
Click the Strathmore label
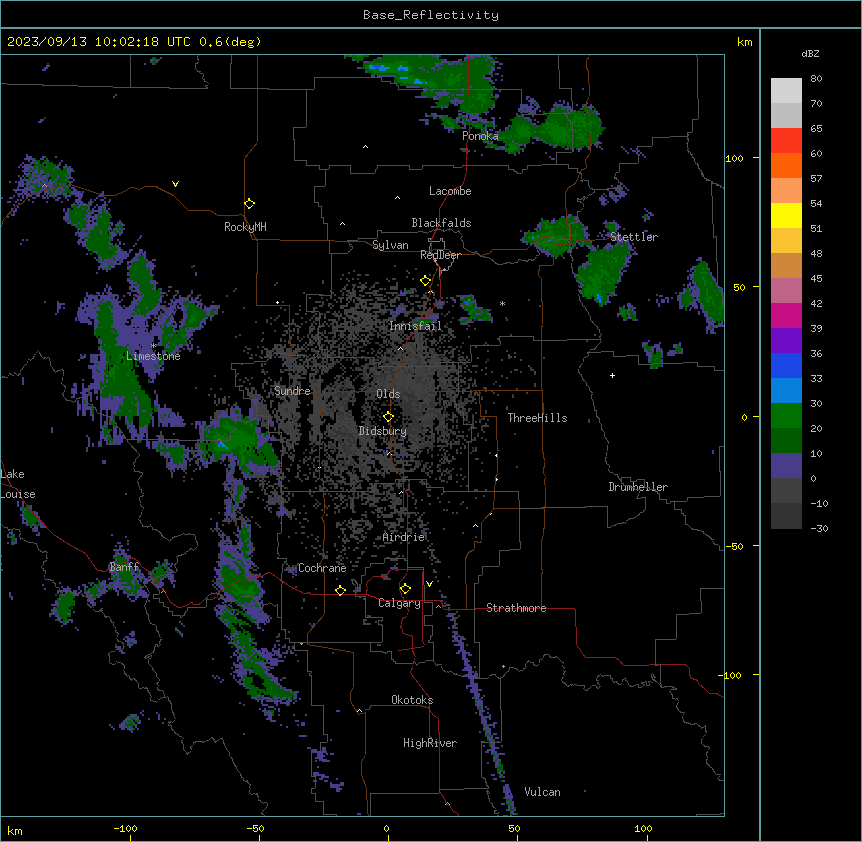tap(516, 608)
